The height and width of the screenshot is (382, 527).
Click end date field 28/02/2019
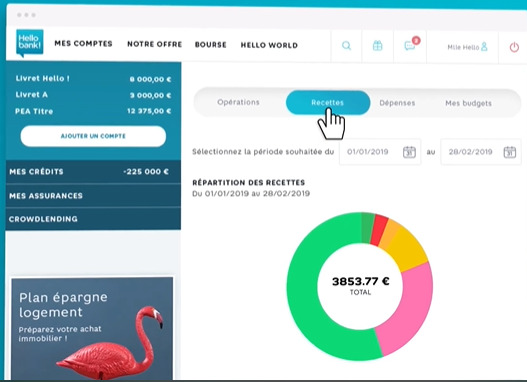point(481,152)
